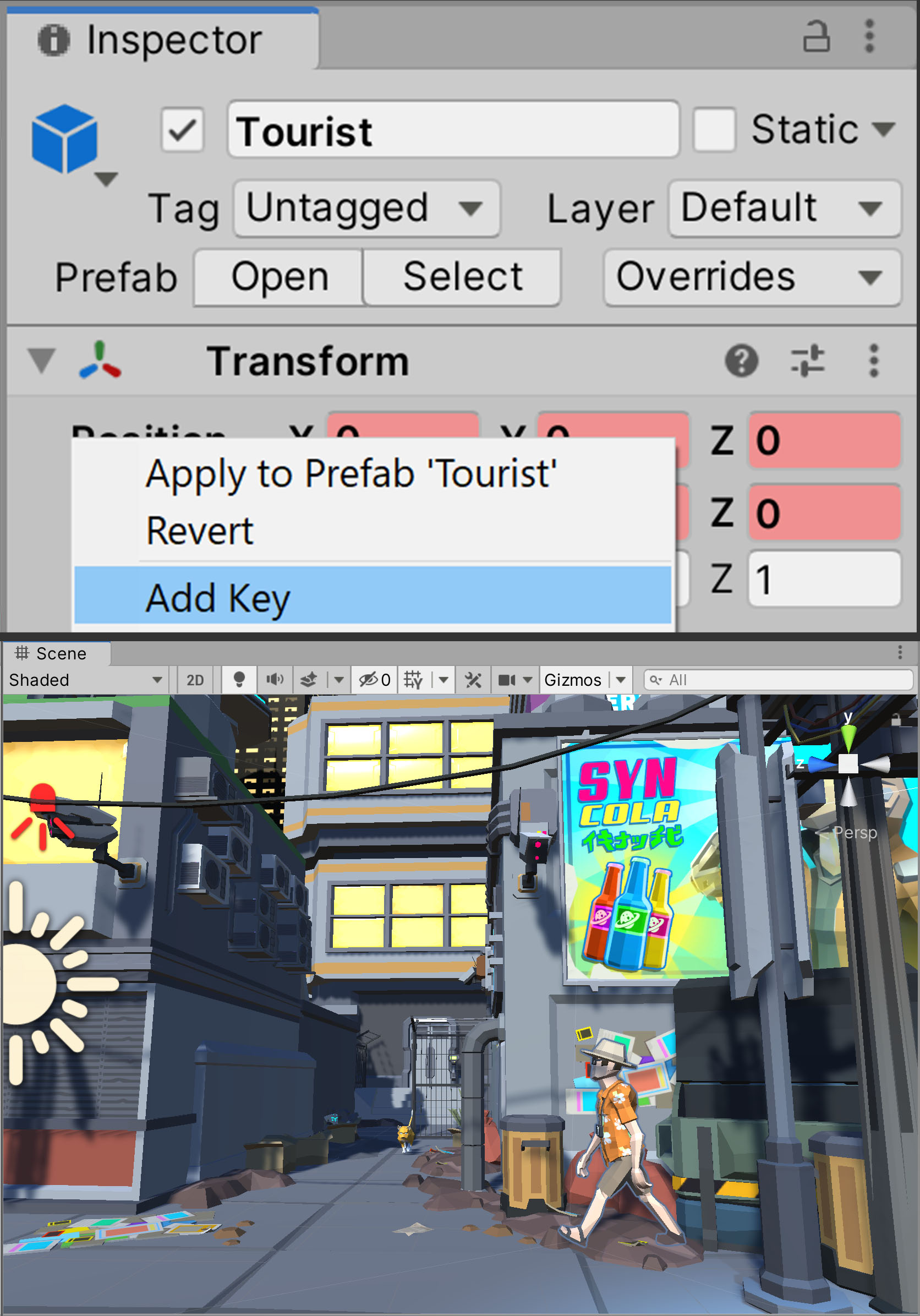Open the Untagged tag dropdown
Viewport: 920px width, 1316px height.
[x=366, y=208]
